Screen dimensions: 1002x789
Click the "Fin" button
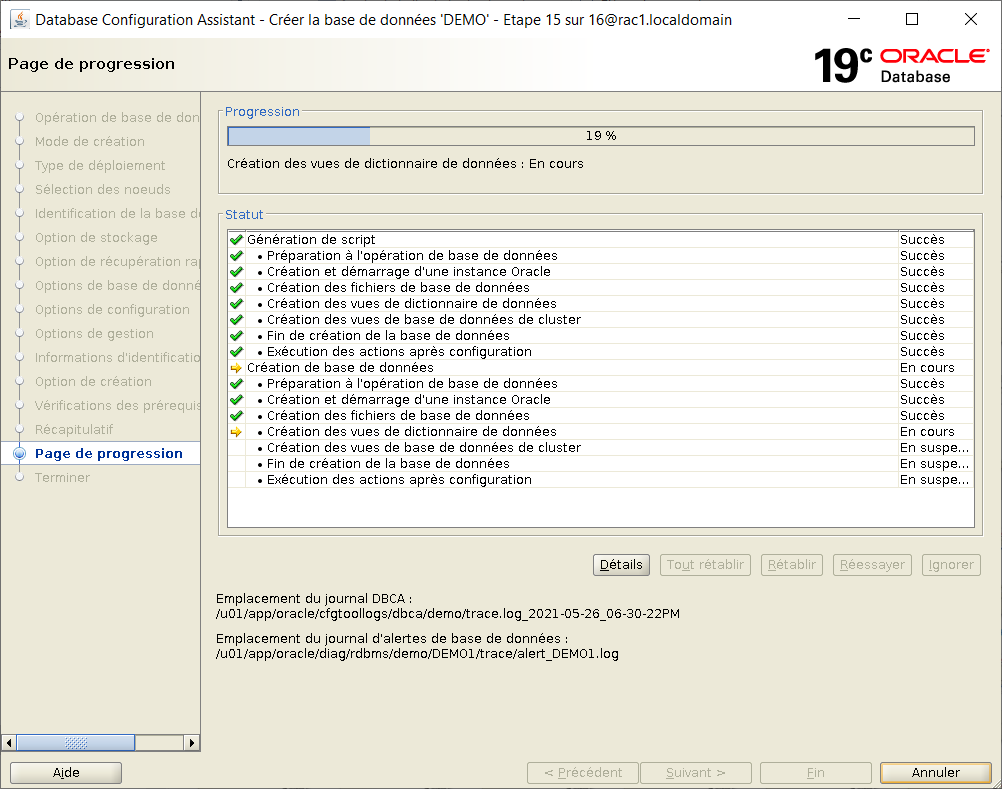(815, 772)
